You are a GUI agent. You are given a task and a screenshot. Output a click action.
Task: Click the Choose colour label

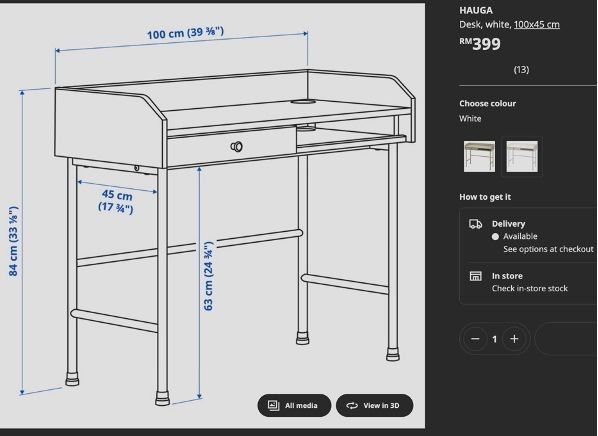487,104
